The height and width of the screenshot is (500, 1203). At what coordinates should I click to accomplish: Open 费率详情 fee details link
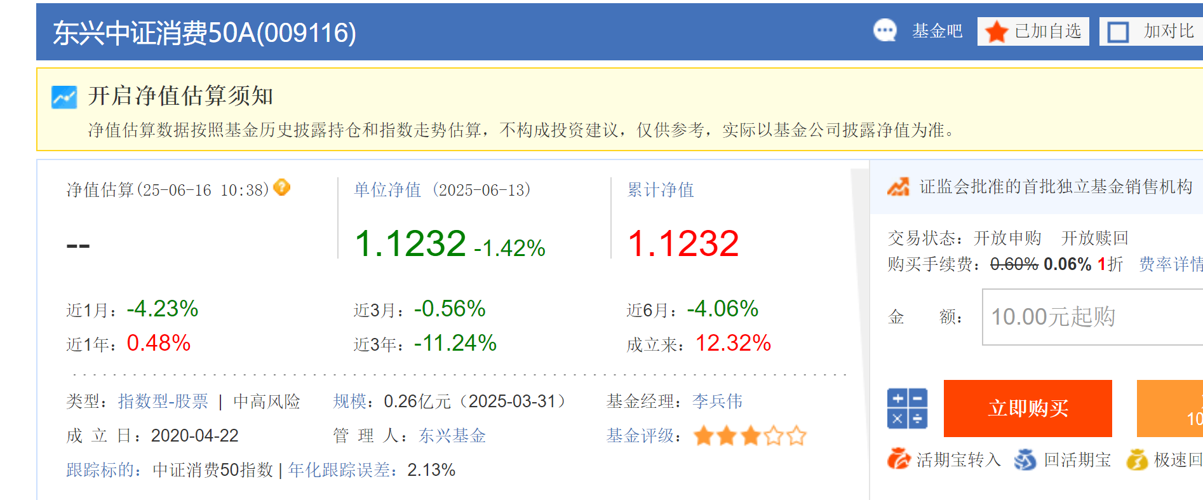click(x=1171, y=264)
